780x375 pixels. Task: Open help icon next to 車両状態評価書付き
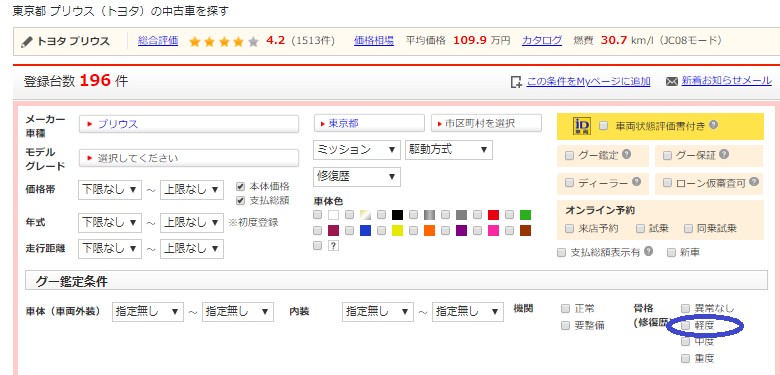click(x=713, y=125)
